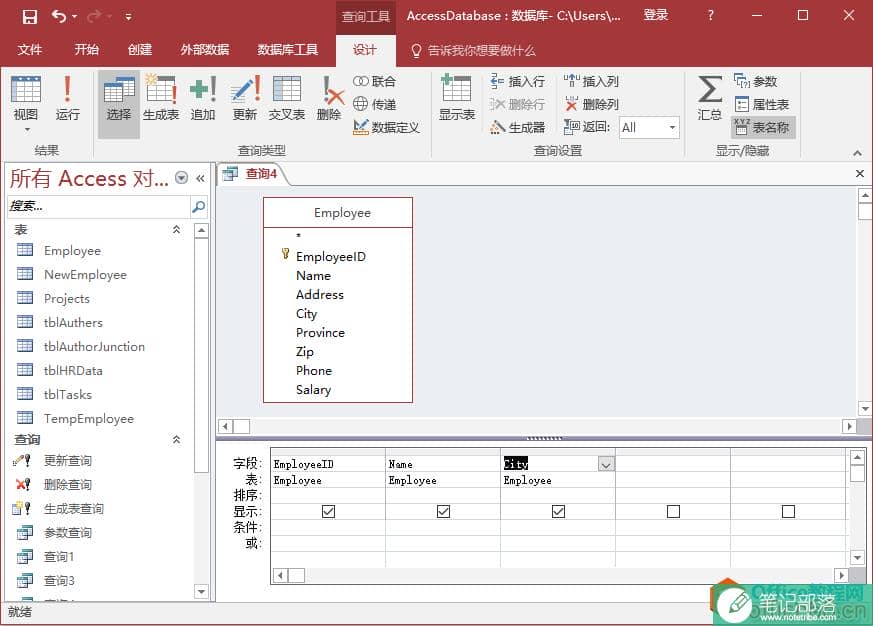Viewport: 873px width, 626px height.
Task: Click the table pane horizontal scroll thumb
Action: coord(241,427)
